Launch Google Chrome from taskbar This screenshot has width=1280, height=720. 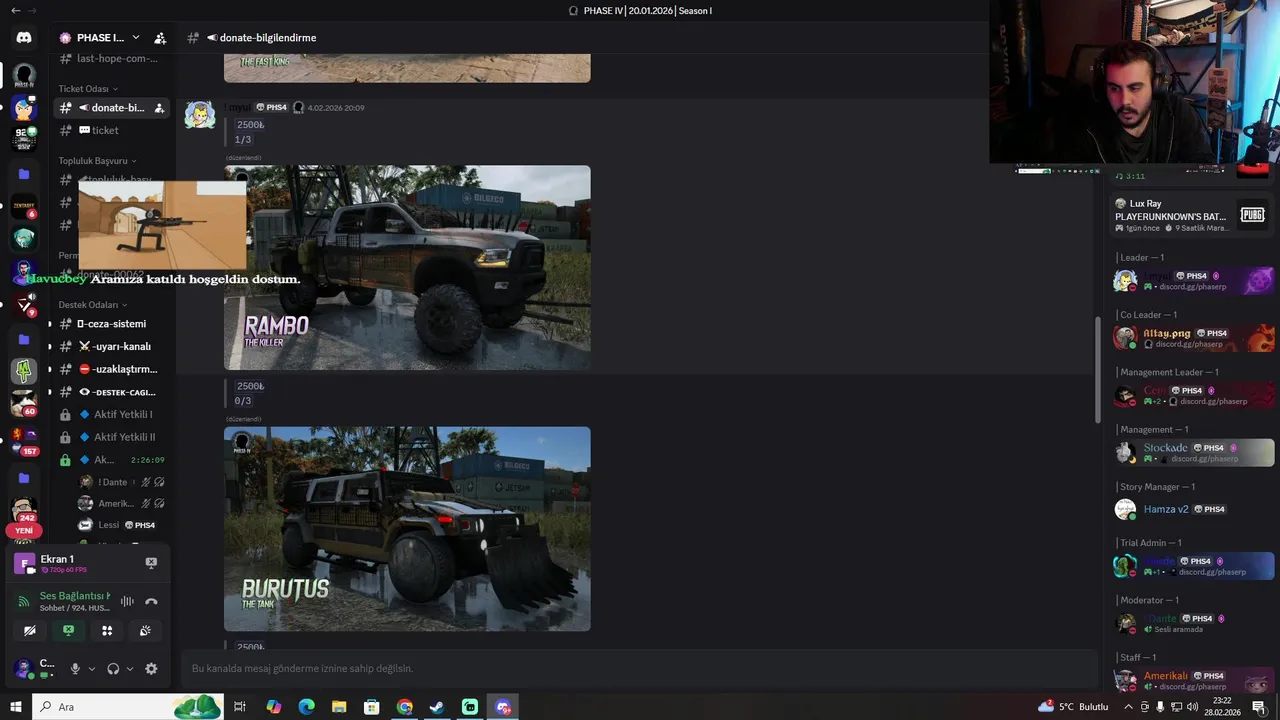coord(404,707)
